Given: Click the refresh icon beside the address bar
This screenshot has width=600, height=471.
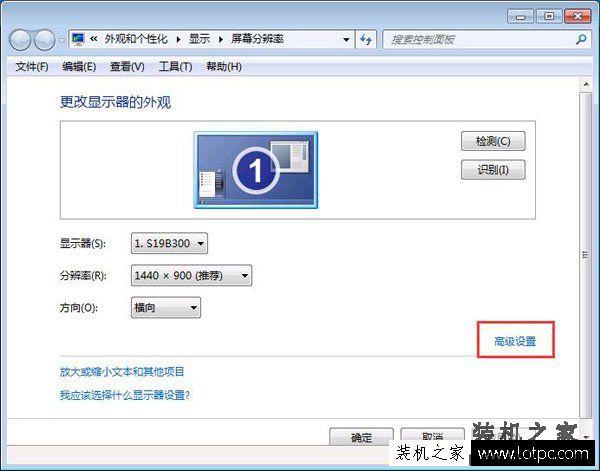Looking at the screenshot, I should tap(366, 39).
